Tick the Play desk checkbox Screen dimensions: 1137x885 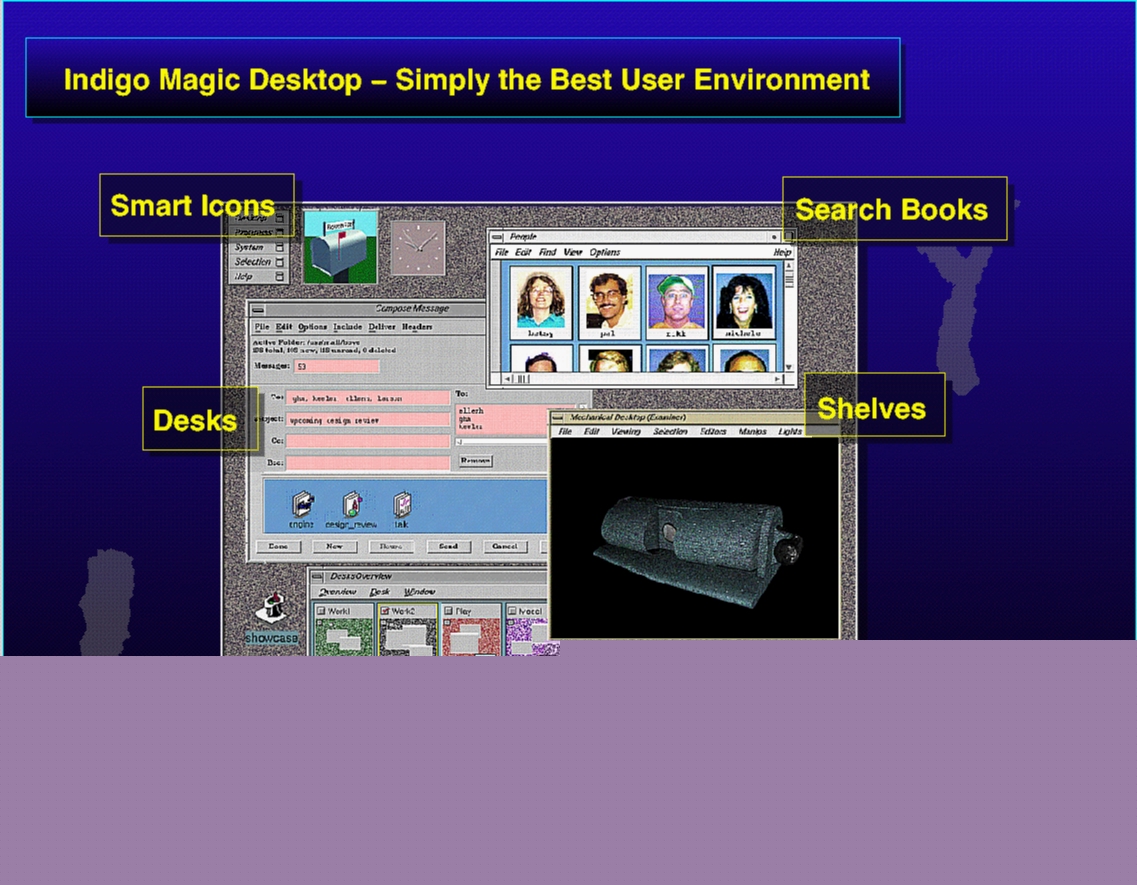pyautogui.click(x=448, y=612)
